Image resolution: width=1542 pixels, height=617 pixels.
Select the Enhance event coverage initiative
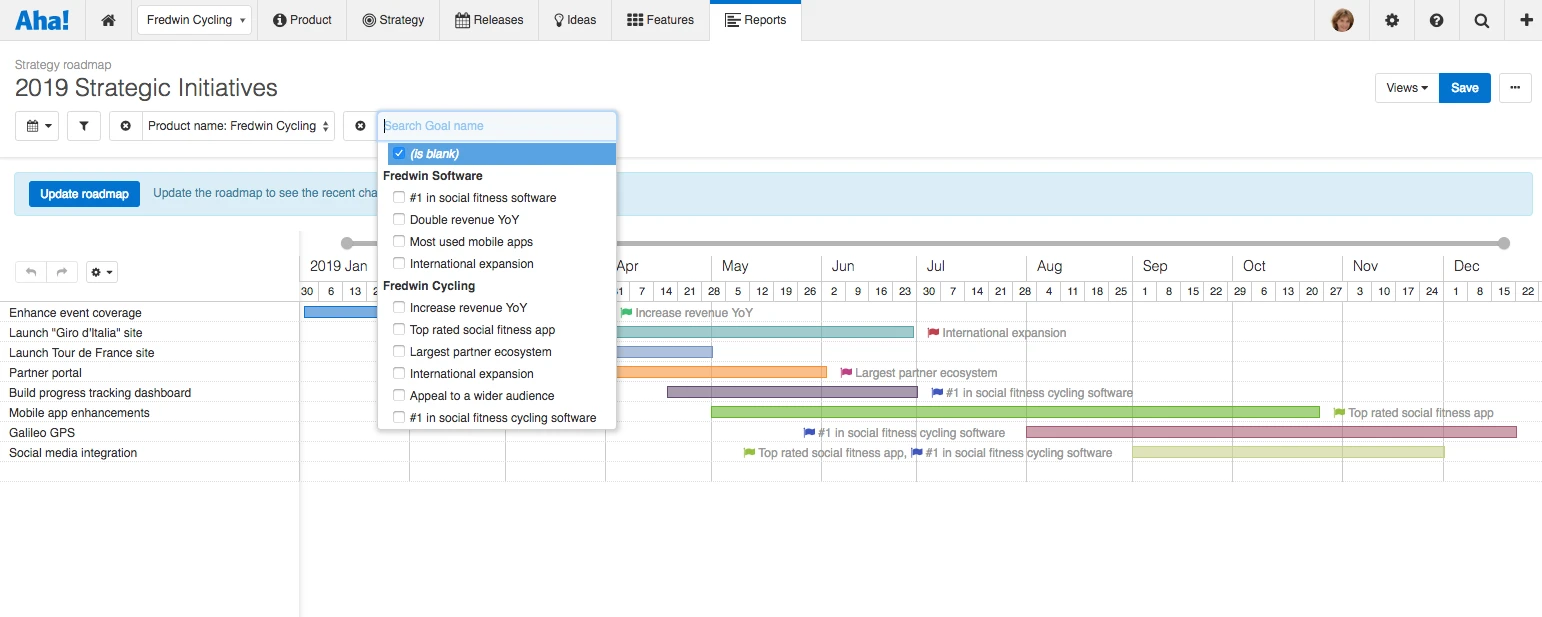[x=75, y=313]
